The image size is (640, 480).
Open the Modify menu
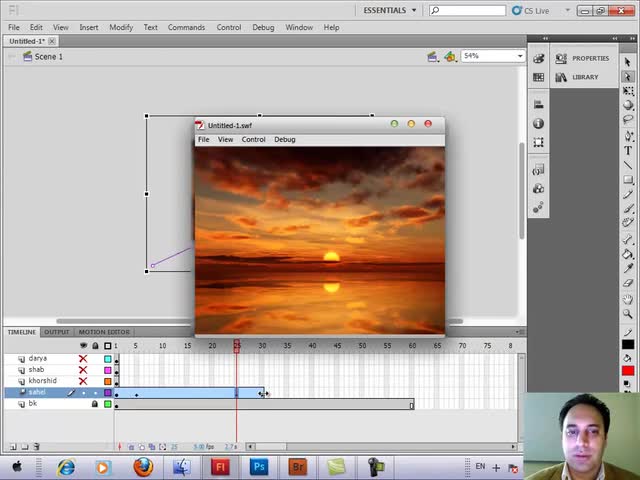point(121,27)
